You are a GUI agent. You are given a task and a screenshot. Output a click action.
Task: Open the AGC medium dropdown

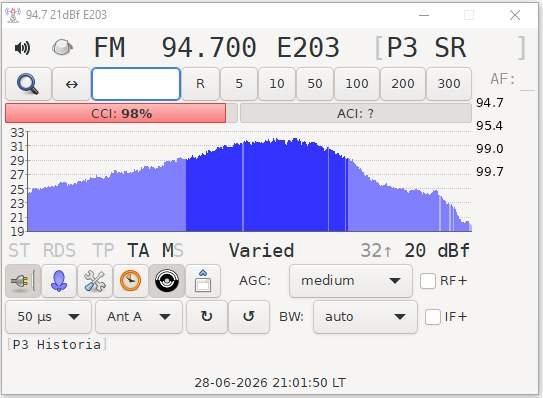point(351,281)
